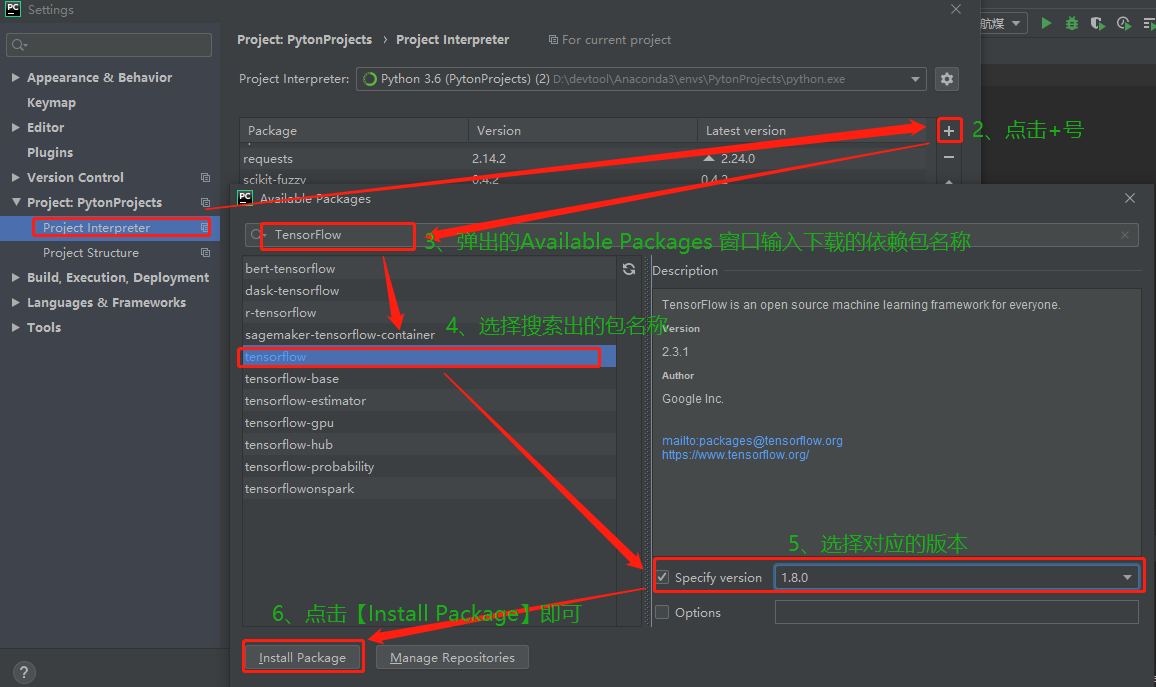The image size is (1156, 687).
Task: Select the tensorflow-gpu package
Action: [x=429, y=423]
